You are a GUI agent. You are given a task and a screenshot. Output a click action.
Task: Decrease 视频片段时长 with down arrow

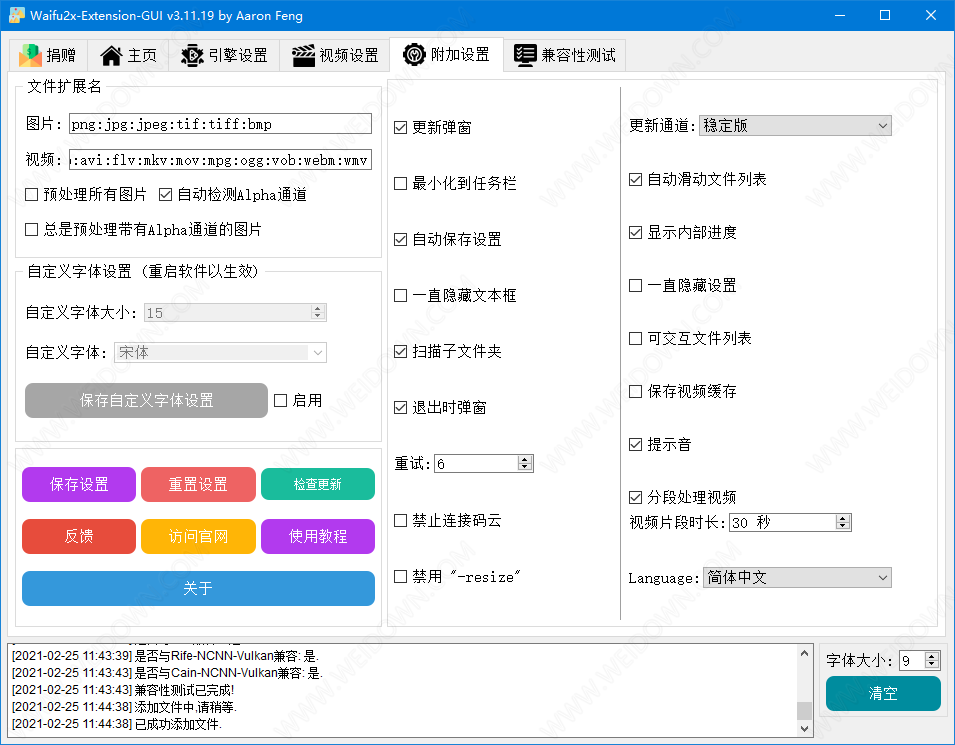coord(843,526)
